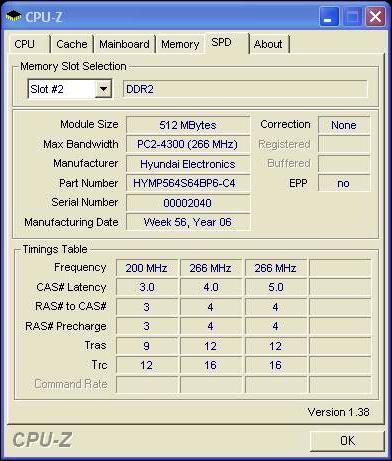Select the 512 MBytes module size value
Viewport: 392px width, 461px height.
[188, 125]
